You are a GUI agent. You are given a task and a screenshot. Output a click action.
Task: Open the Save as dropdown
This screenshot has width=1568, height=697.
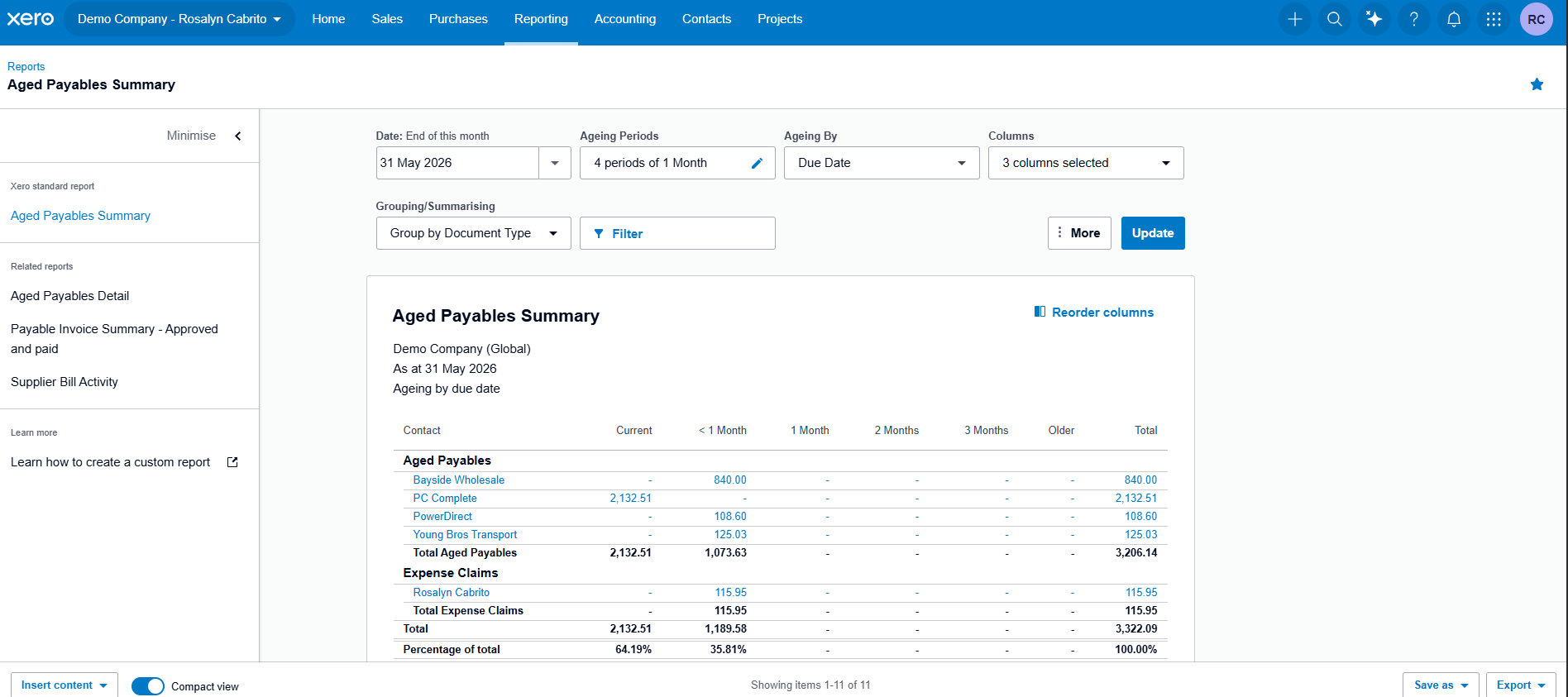1441,685
